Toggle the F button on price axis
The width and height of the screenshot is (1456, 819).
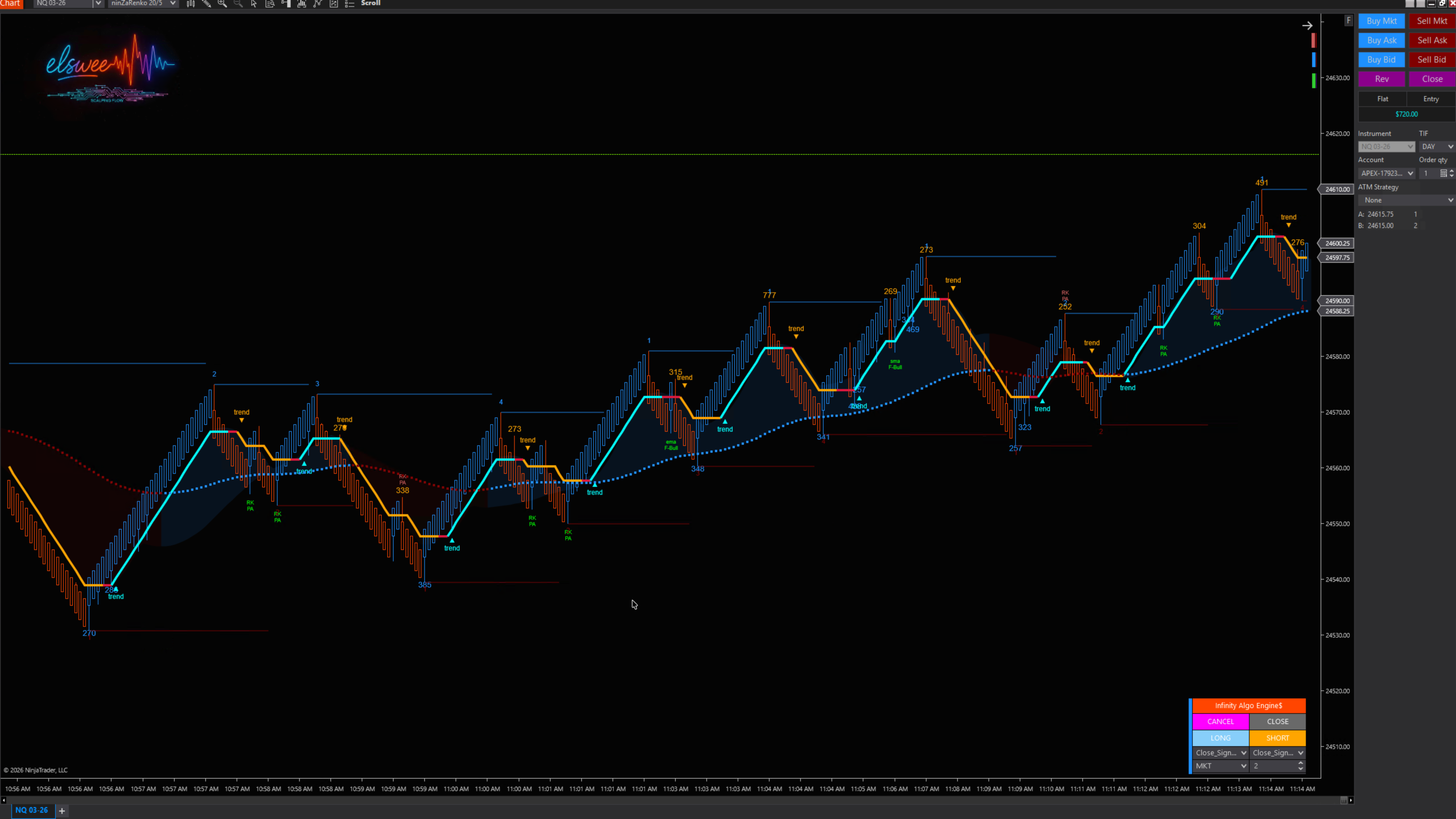pyautogui.click(x=1348, y=20)
